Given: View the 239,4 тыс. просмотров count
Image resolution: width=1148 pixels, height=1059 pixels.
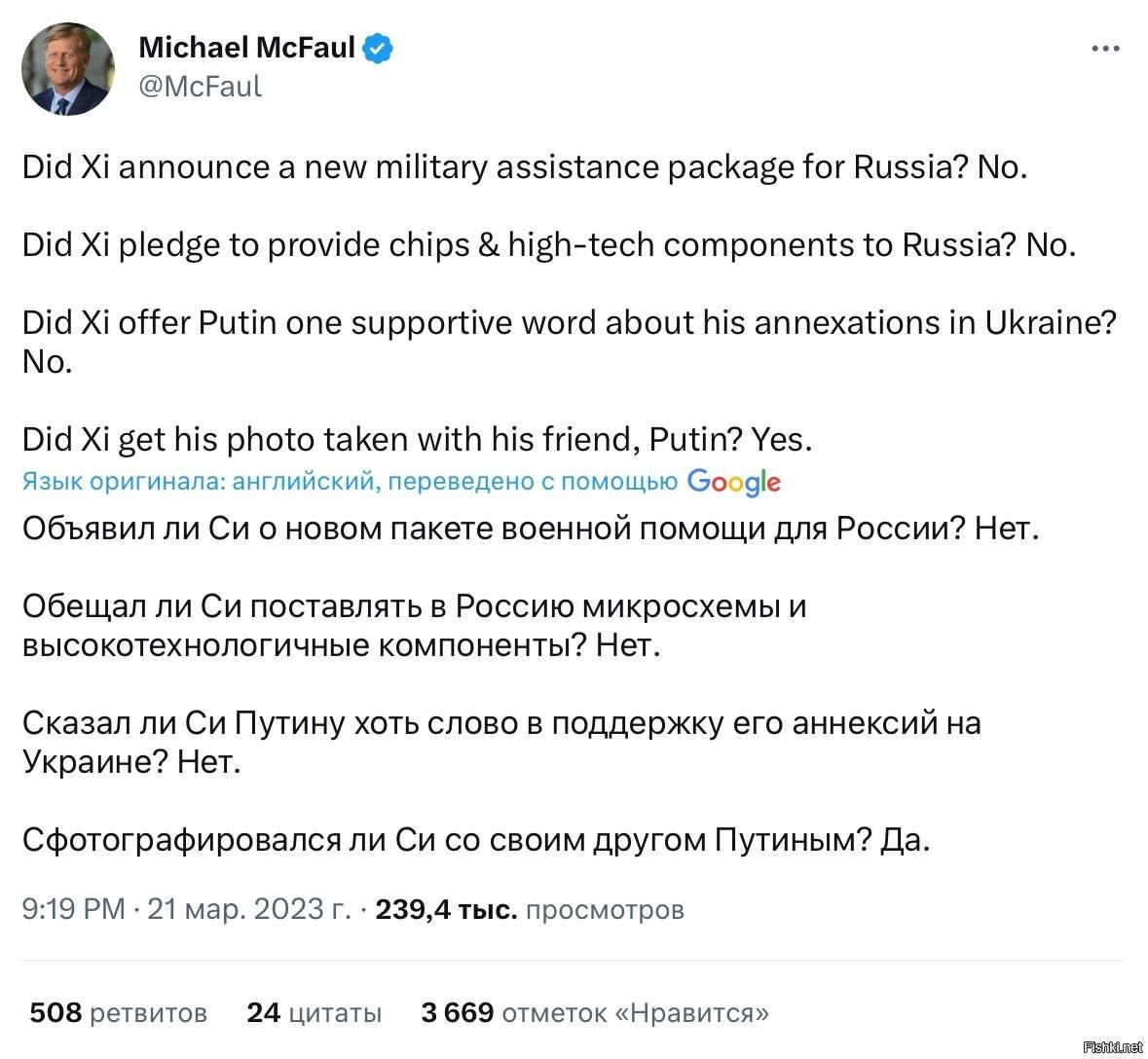Looking at the screenshot, I should tap(530, 909).
